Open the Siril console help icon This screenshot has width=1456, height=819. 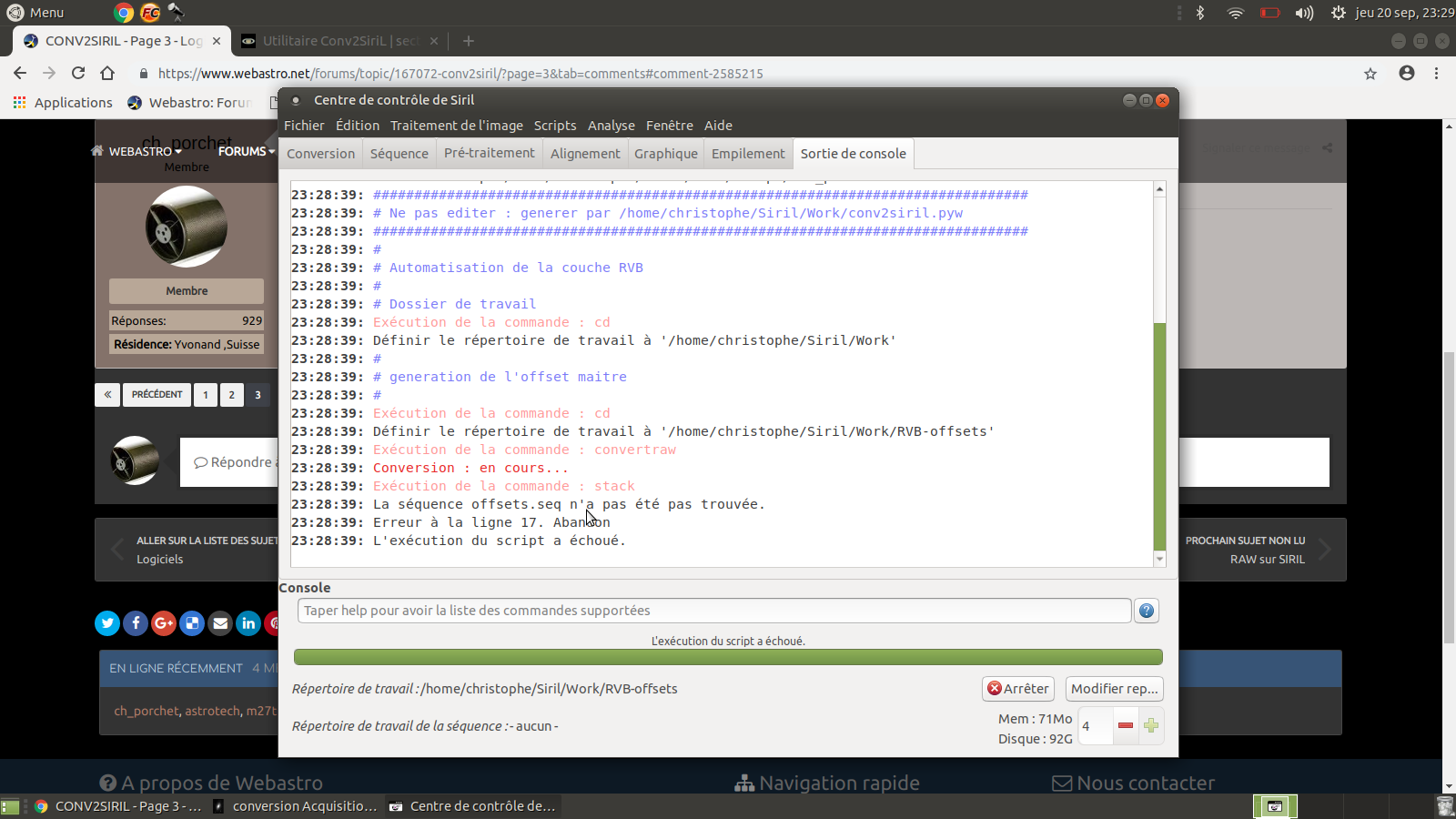[x=1147, y=611]
